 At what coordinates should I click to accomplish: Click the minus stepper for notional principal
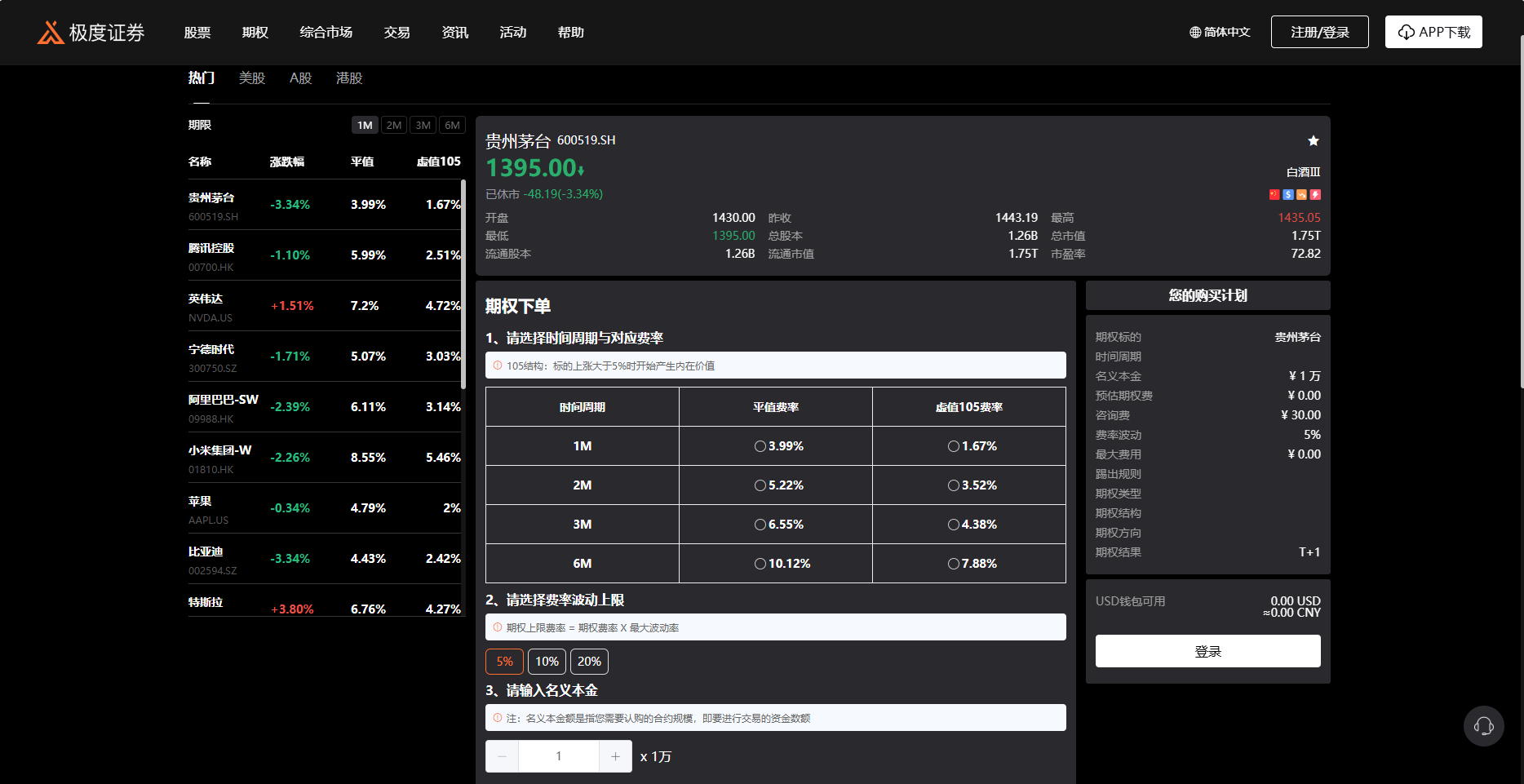[502, 756]
